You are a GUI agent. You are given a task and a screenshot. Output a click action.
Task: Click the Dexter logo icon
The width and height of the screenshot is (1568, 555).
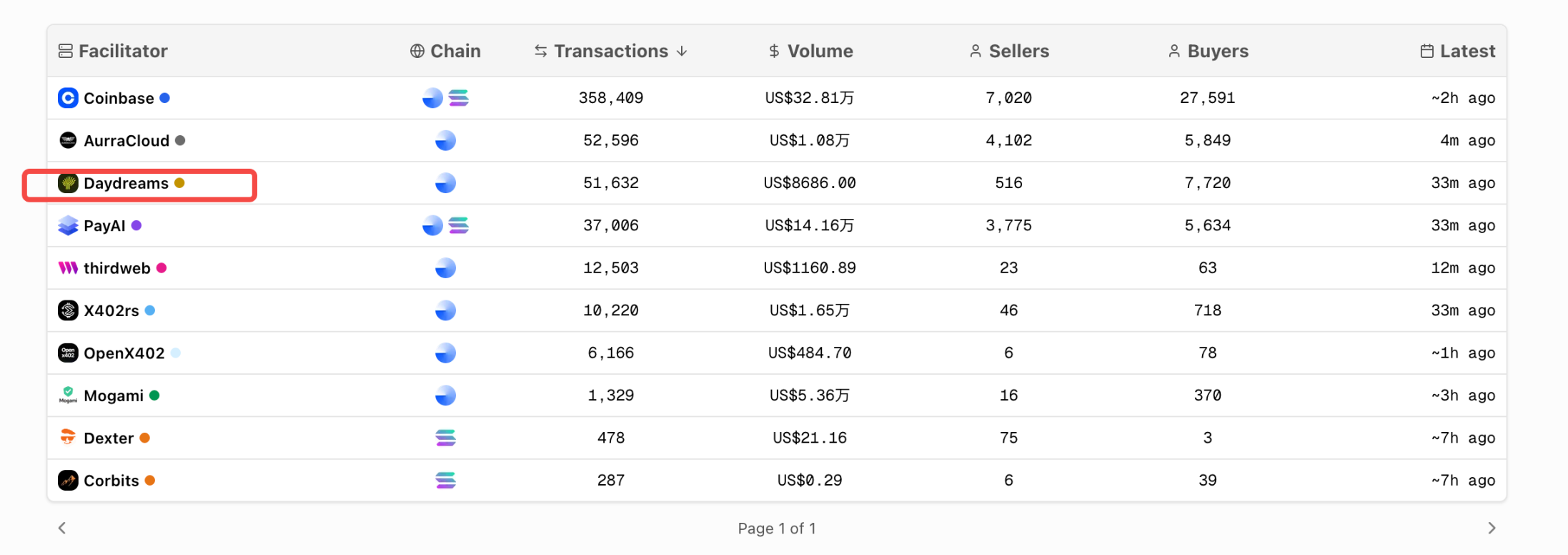68,438
